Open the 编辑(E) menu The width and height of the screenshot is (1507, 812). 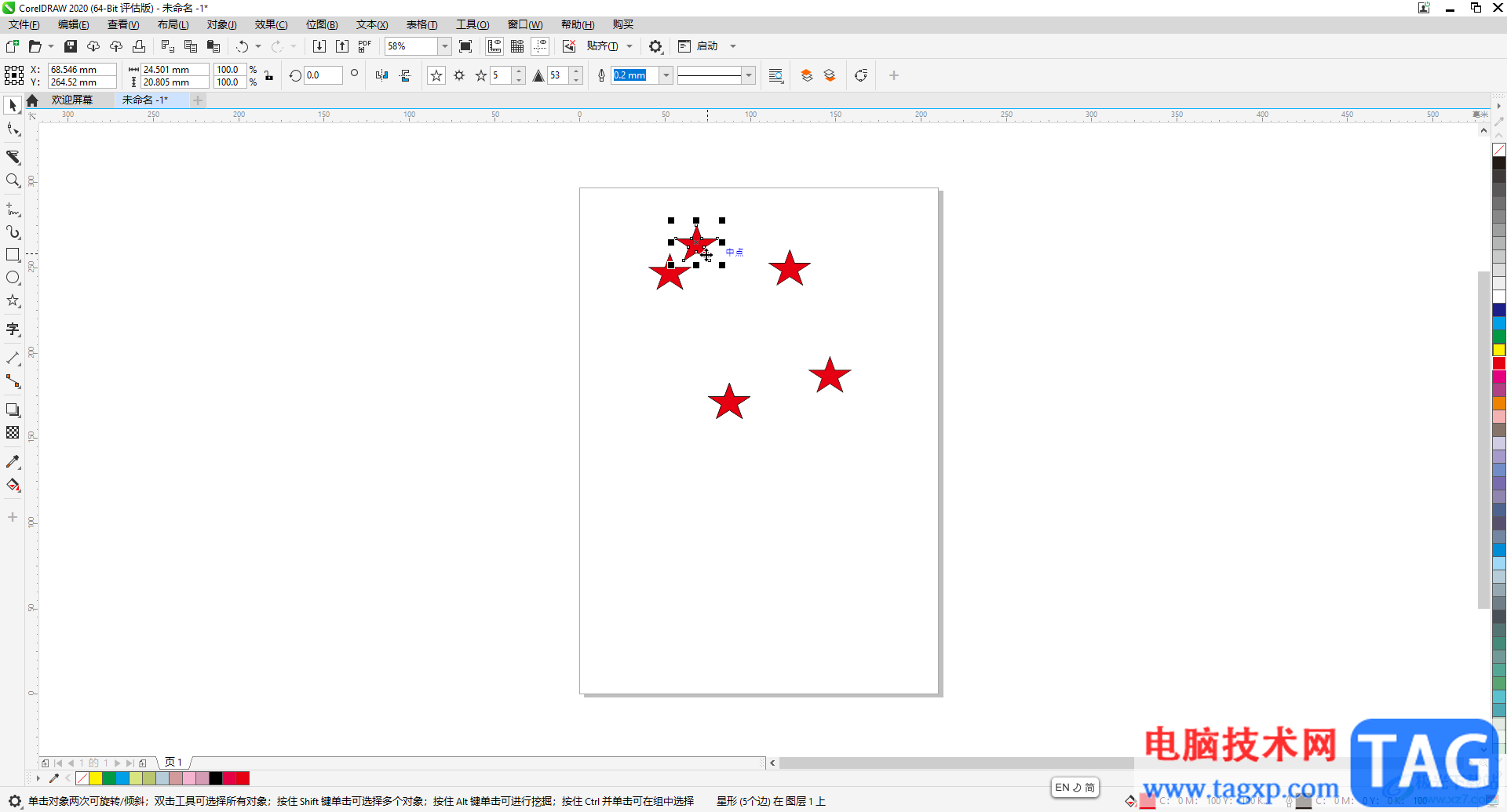pyautogui.click(x=74, y=25)
